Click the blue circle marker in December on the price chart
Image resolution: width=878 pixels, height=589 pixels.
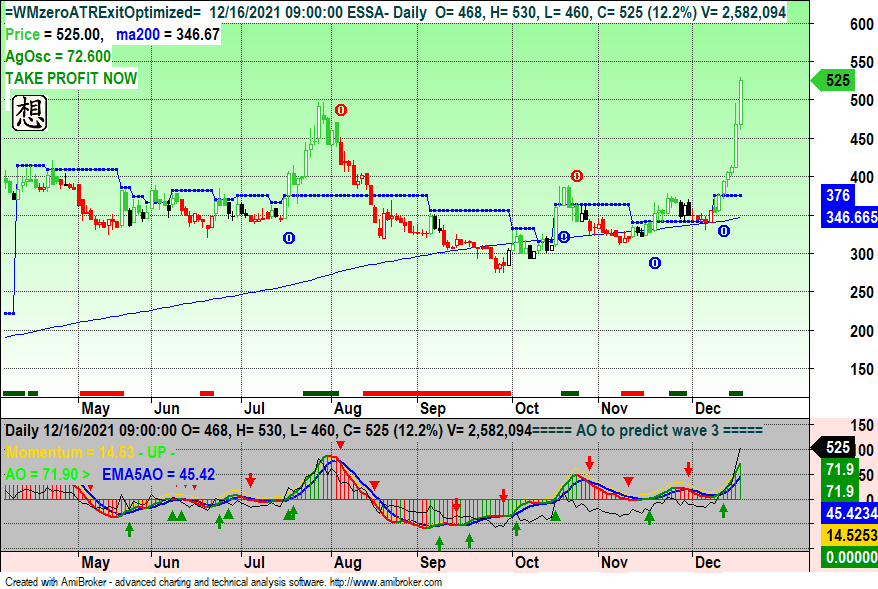(723, 231)
